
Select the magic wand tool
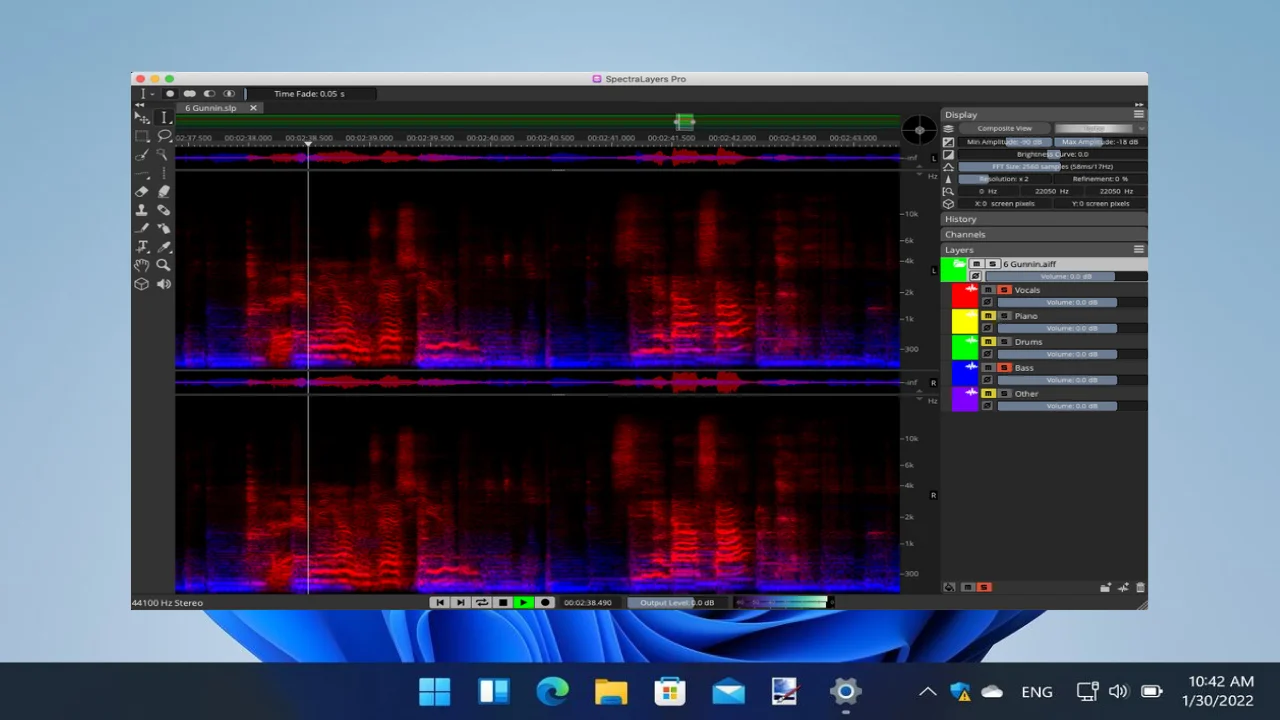[x=164, y=155]
